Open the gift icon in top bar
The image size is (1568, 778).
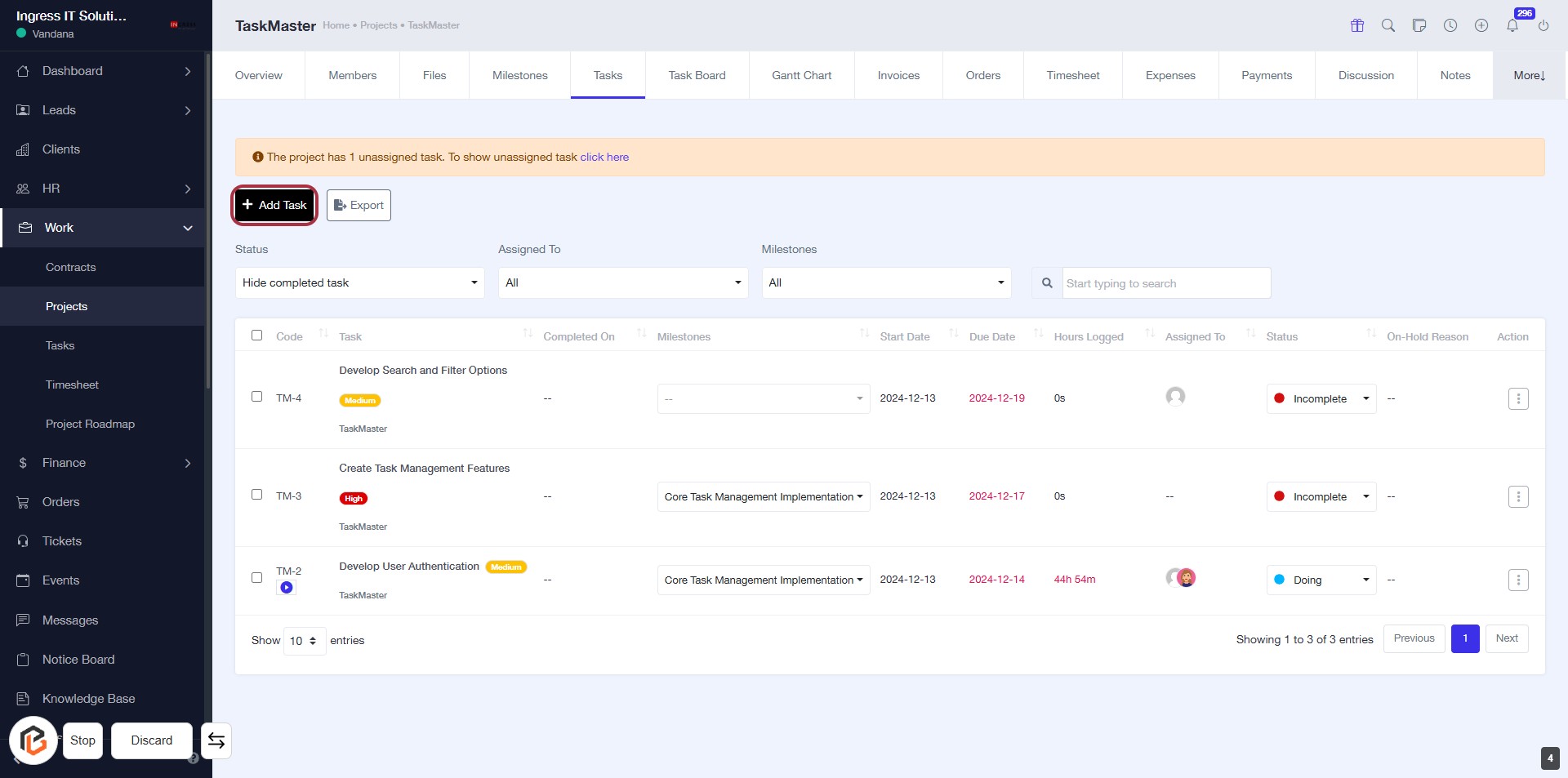pos(1357,25)
